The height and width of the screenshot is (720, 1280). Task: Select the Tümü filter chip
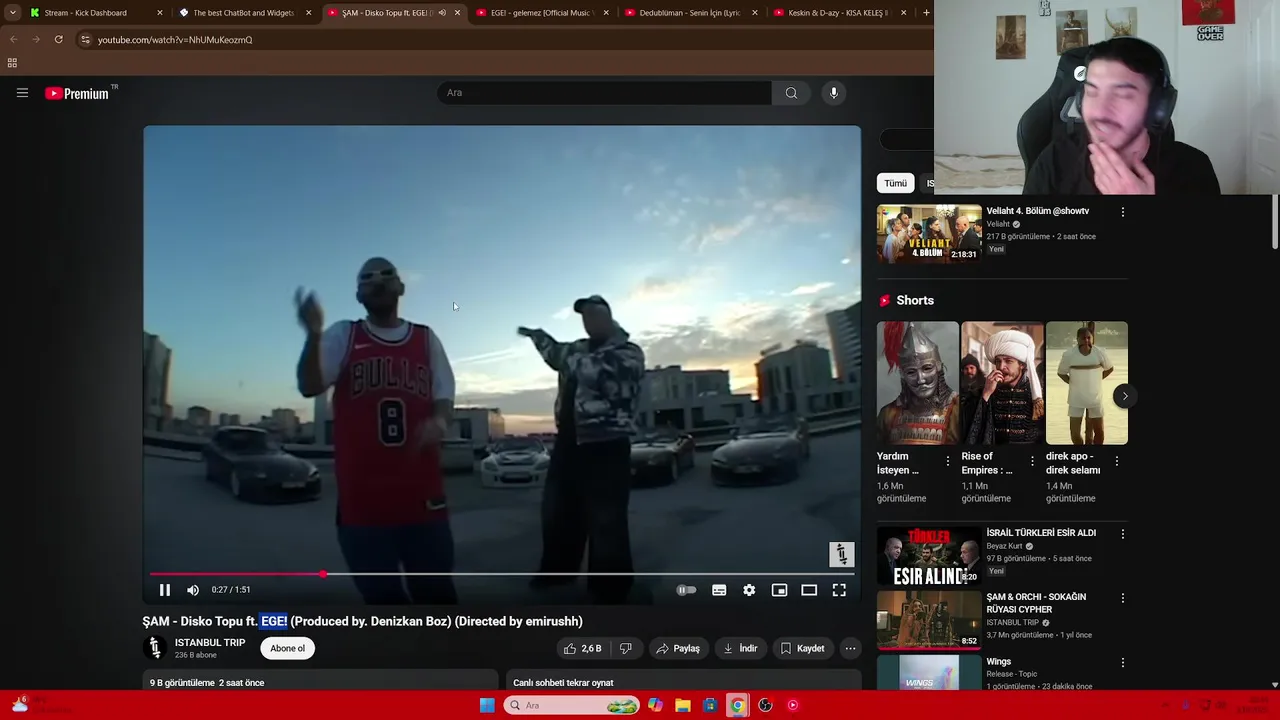pyautogui.click(x=895, y=183)
